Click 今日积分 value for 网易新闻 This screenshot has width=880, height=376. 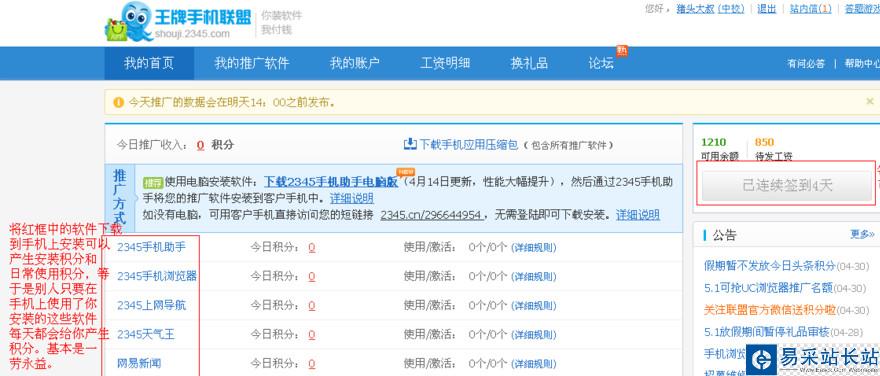pyautogui.click(x=311, y=364)
